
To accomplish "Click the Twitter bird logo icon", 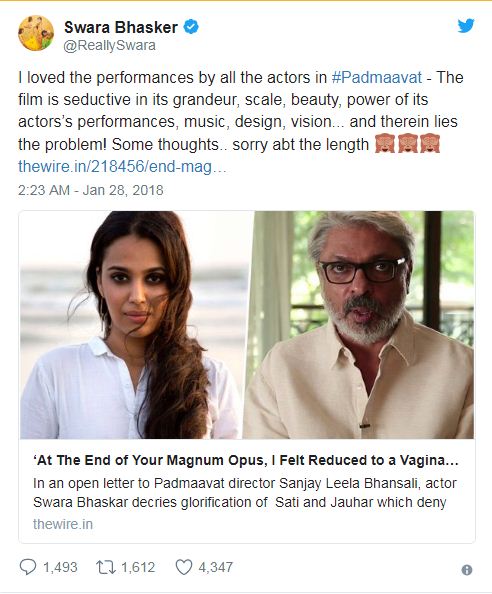I will (x=465, y=26).
